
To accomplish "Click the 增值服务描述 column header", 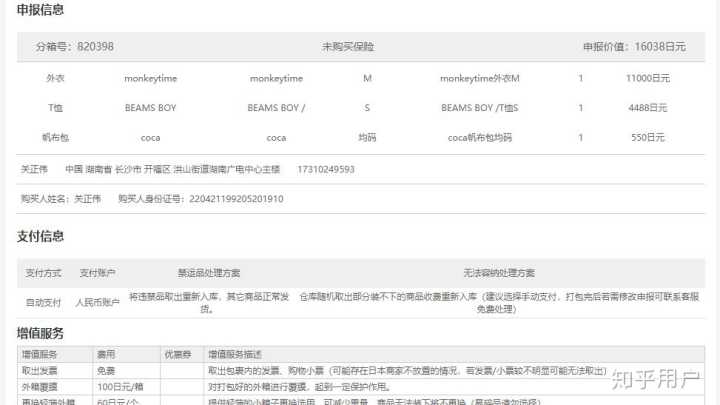I will click(235, 354).
